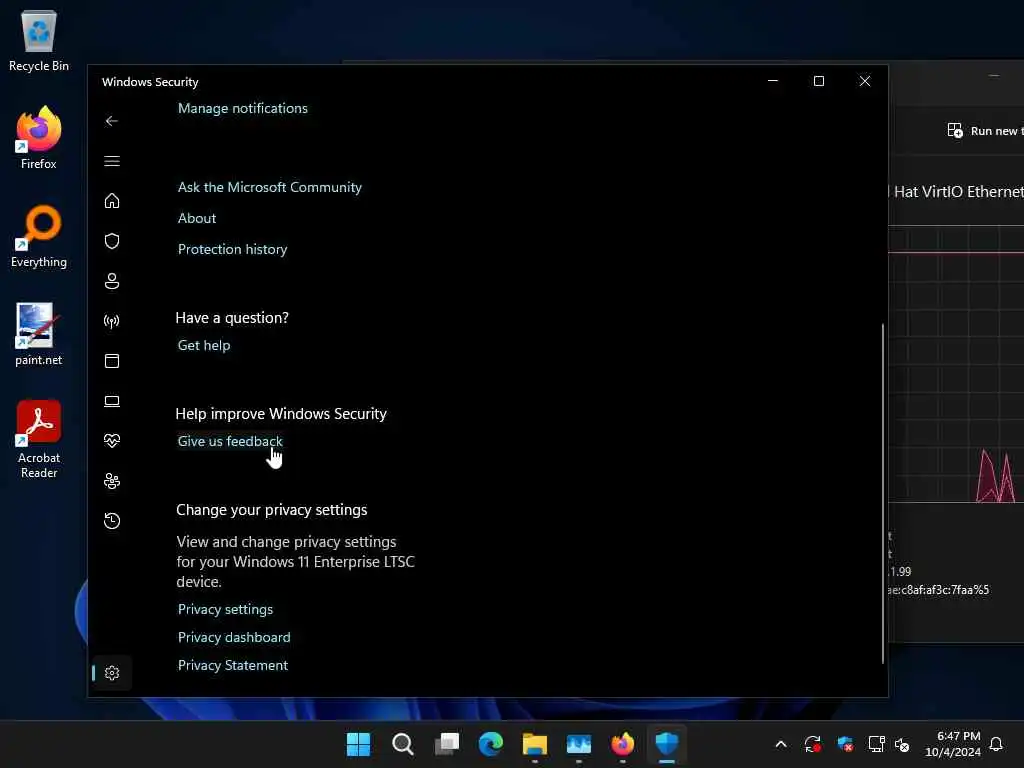
Task: Click Windows Security shield taskbar icon
Action: pyautogui.click(x=667, y=744)
